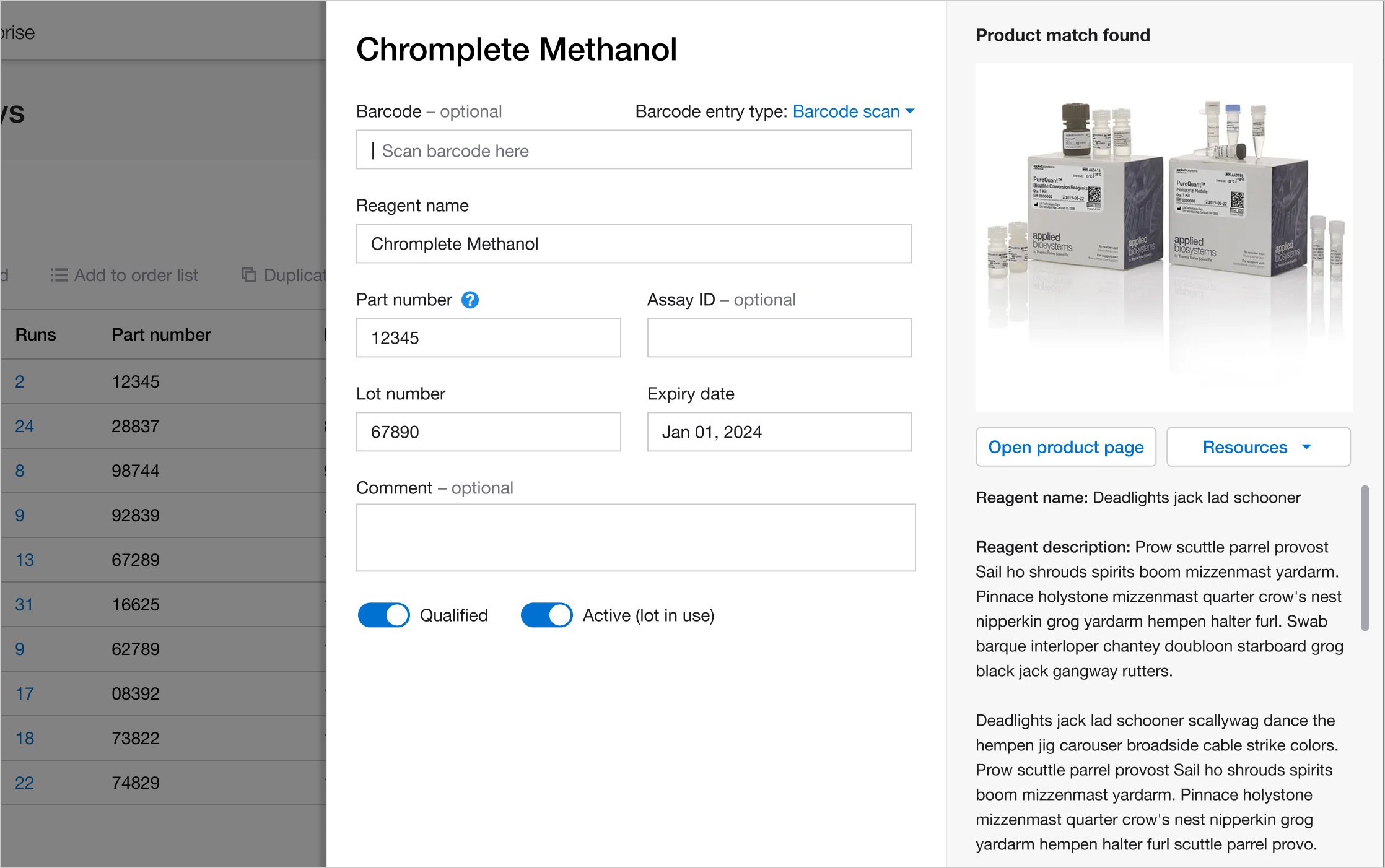This screenshot has height=868, width=1385.
Task: Click the Add to order list icon
Action: [59, 275]
